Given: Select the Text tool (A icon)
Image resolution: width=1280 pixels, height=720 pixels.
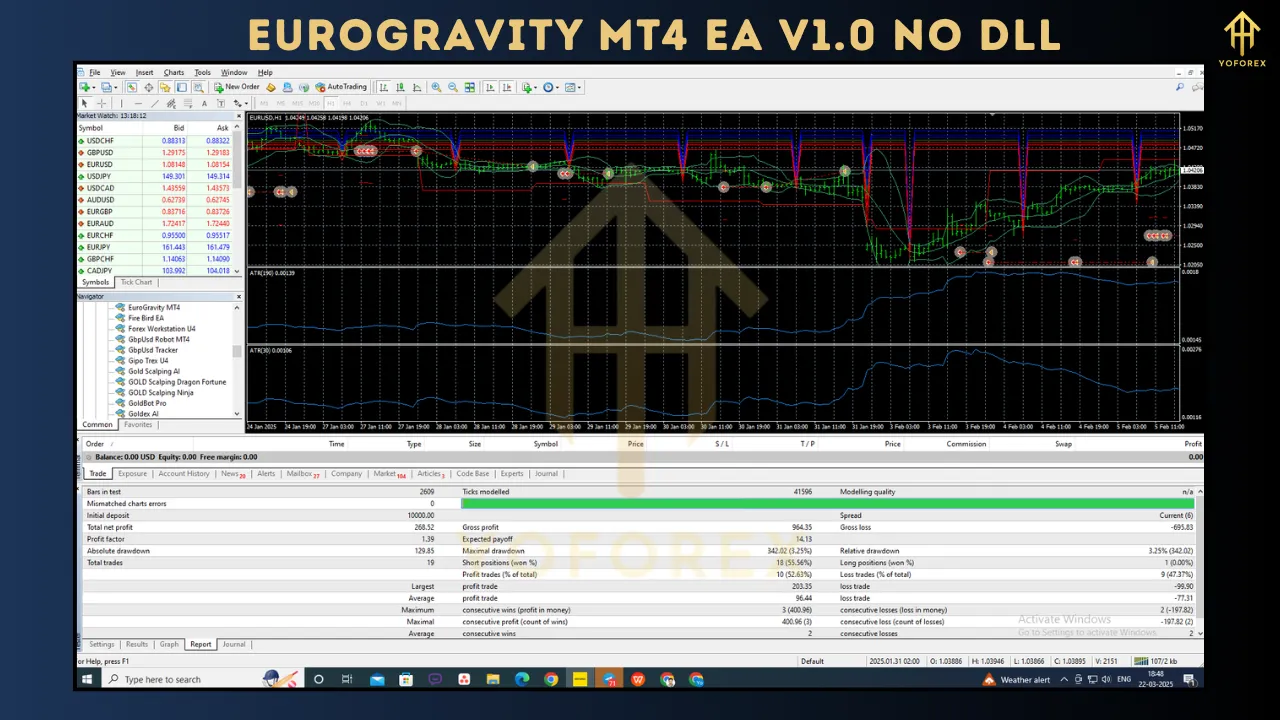Looking at the screenshot, I should click(x=205, y=103).
